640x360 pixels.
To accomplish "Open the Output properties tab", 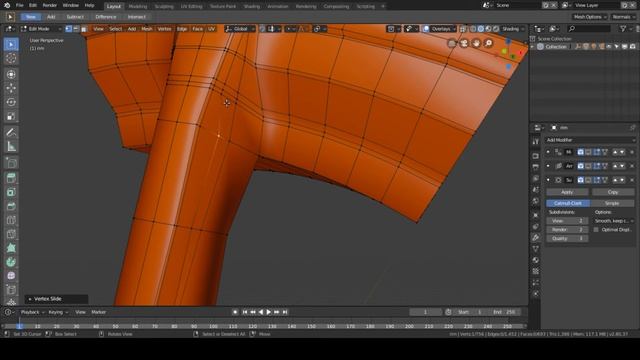I will tap(536, 167).
